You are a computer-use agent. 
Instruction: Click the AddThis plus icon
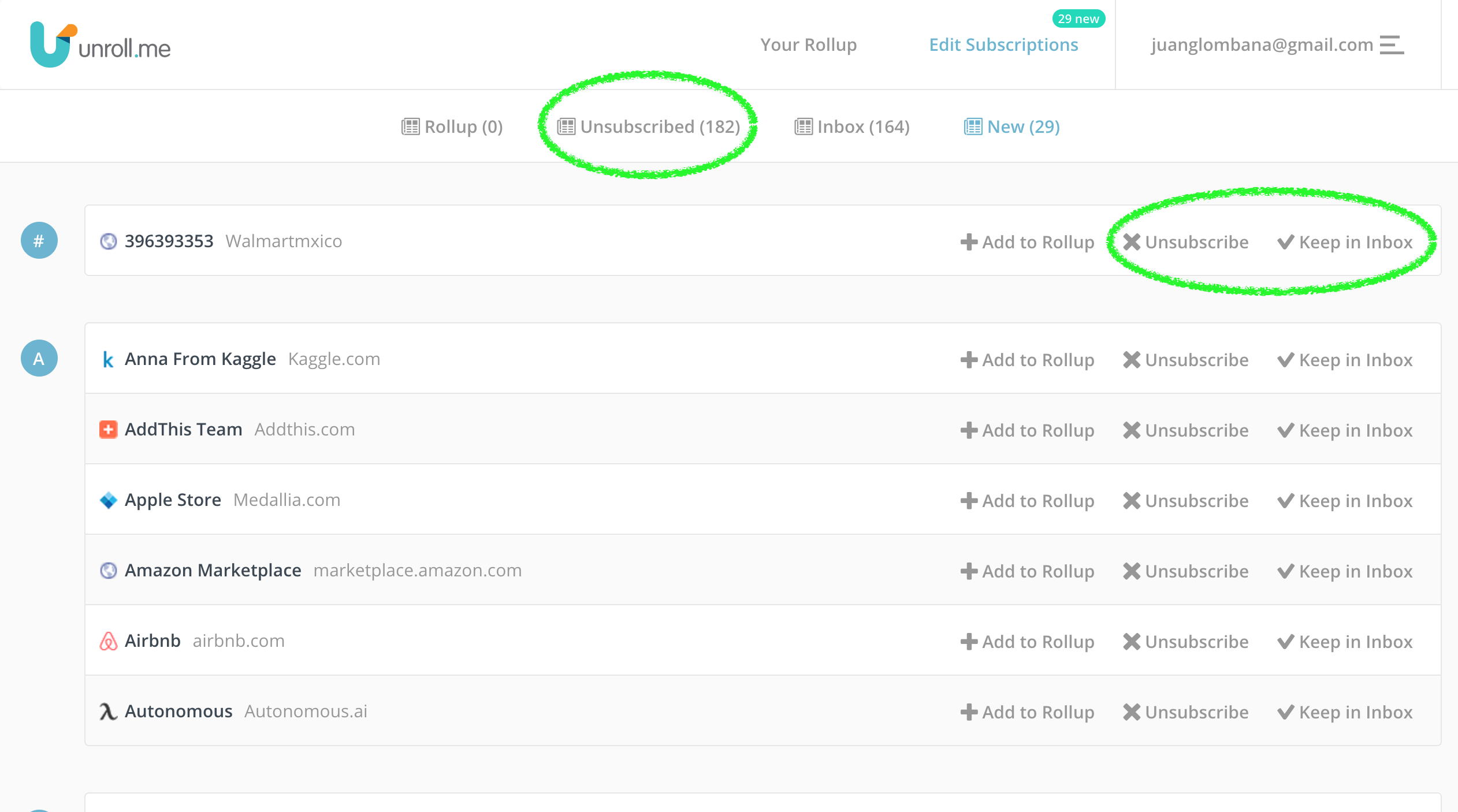click(x=108, y=430)
